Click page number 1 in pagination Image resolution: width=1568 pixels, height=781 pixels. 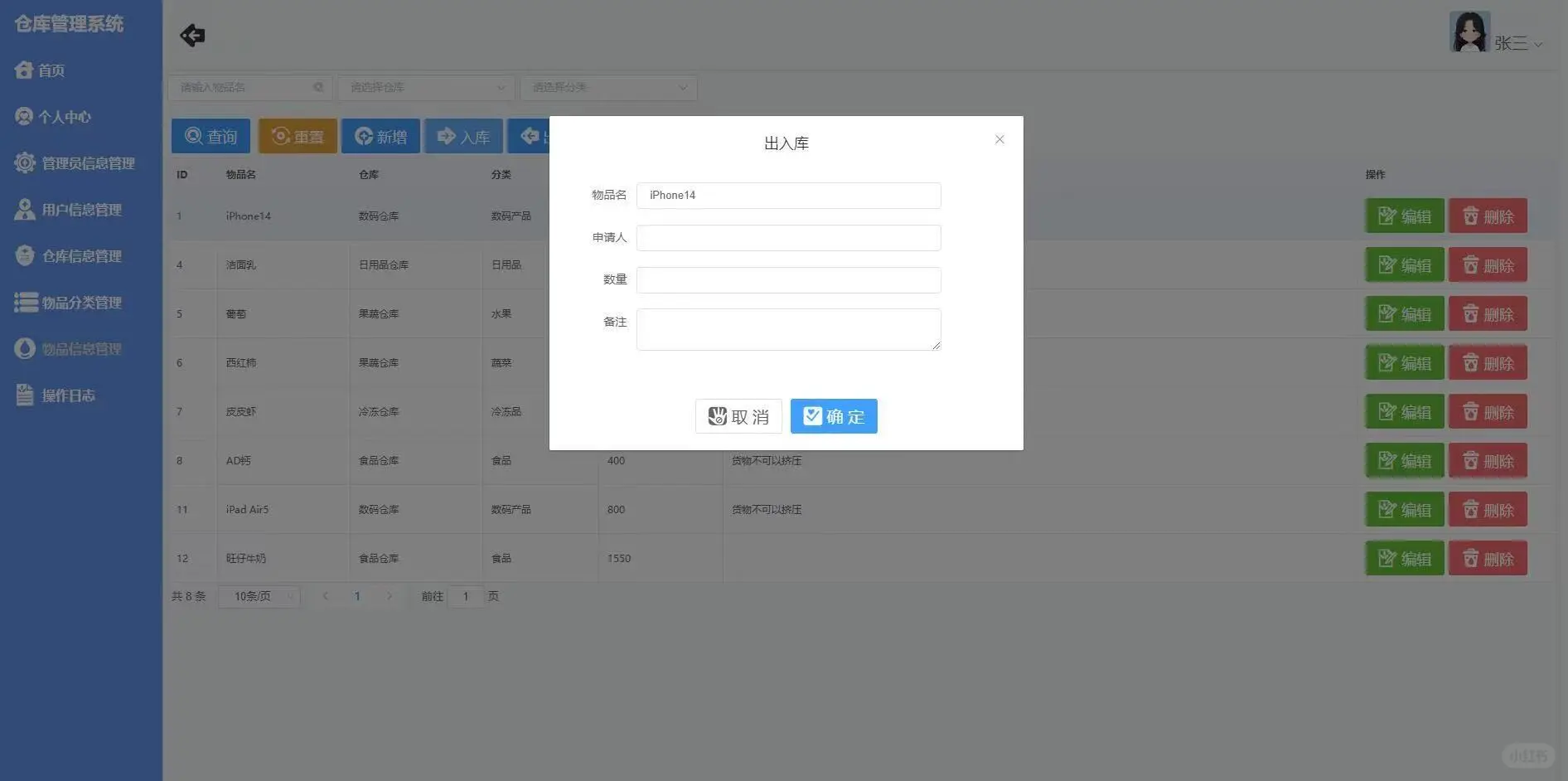tap(357, 595)
